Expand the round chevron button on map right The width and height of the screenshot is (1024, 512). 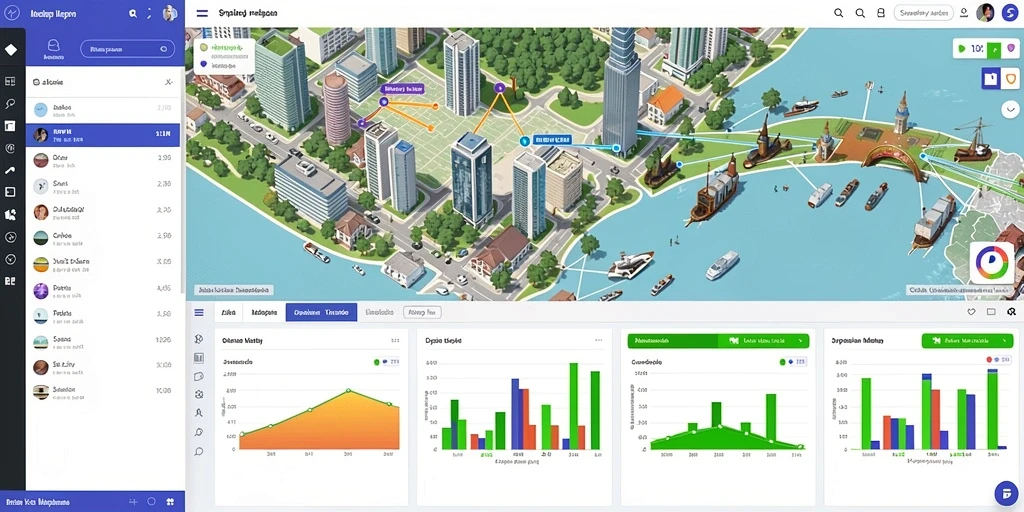[x=1010, y=109]
